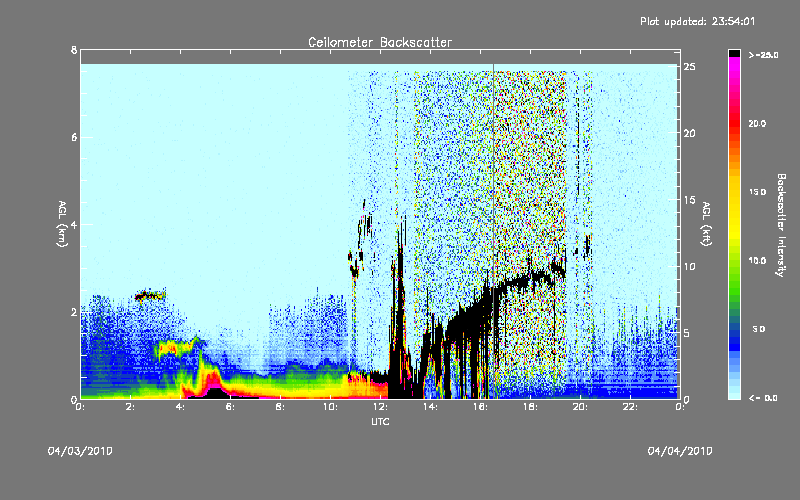The image size is (800, 500).
Task: Click the '15' kft tick on right axis
Action: click(x=689, y=200)
